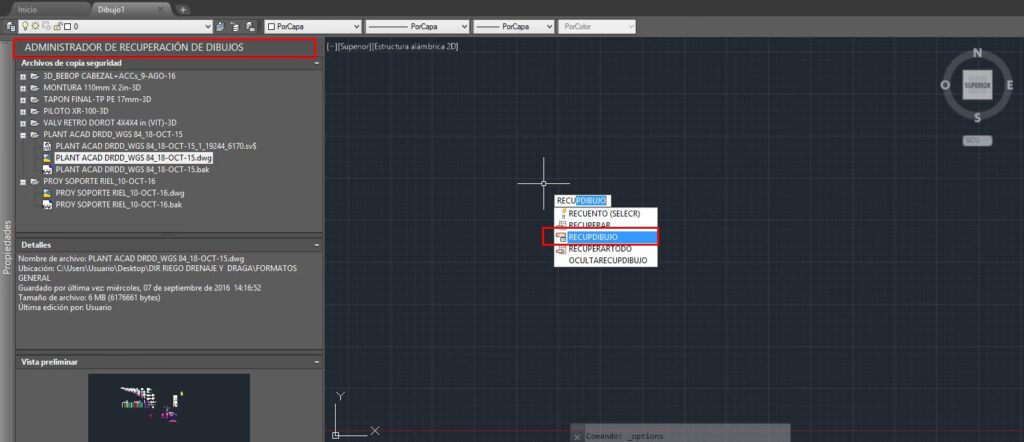Expand the 3D_BEBOP CABEZAL folder node
The image size is (1024, 442).
23,76
